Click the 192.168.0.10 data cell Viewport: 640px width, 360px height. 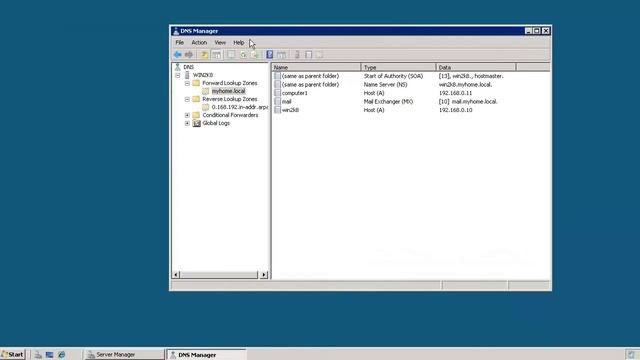click(455, 110)
